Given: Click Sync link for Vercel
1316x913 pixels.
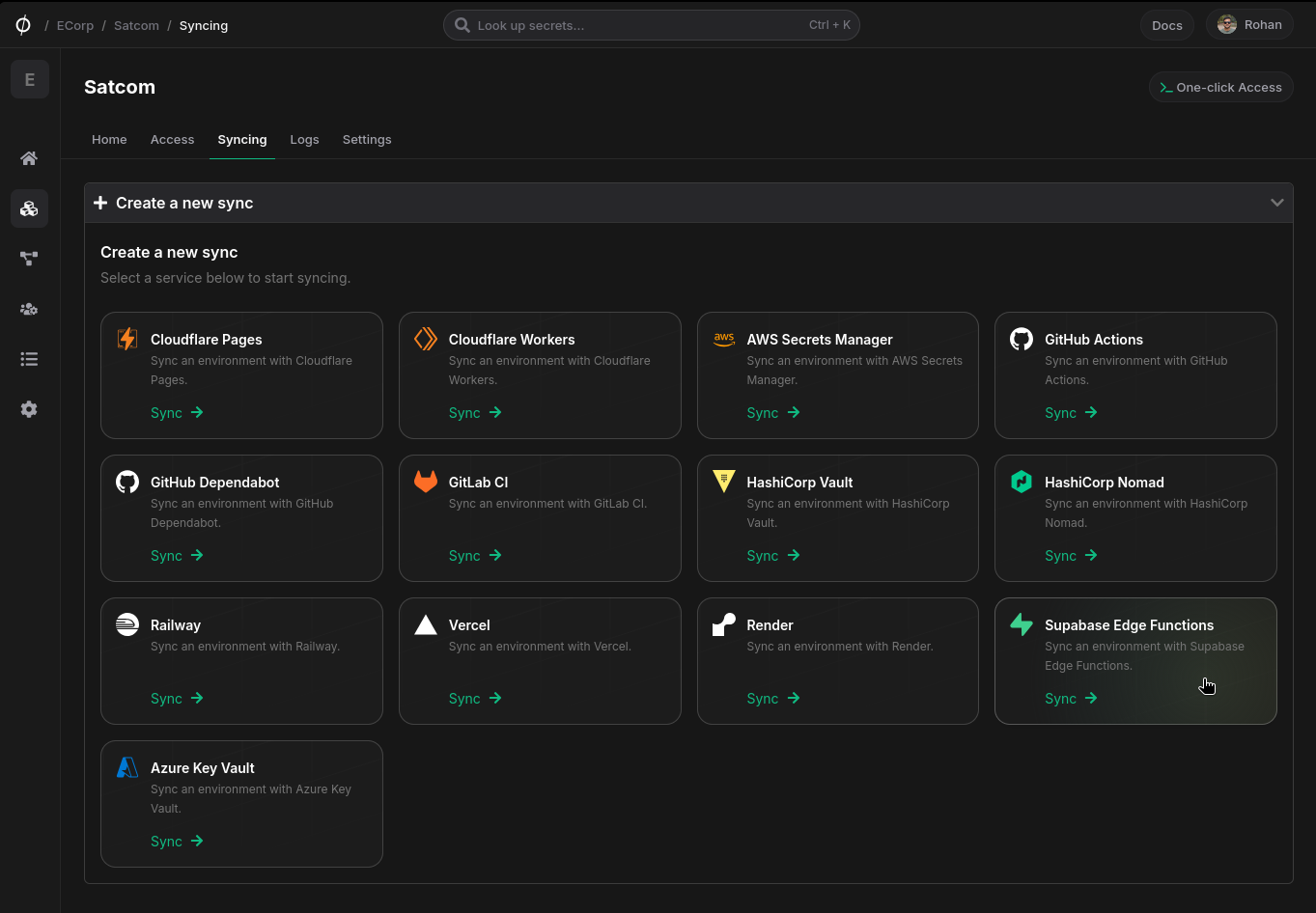Looking at the screenshot, I should [x=475, y=699].
